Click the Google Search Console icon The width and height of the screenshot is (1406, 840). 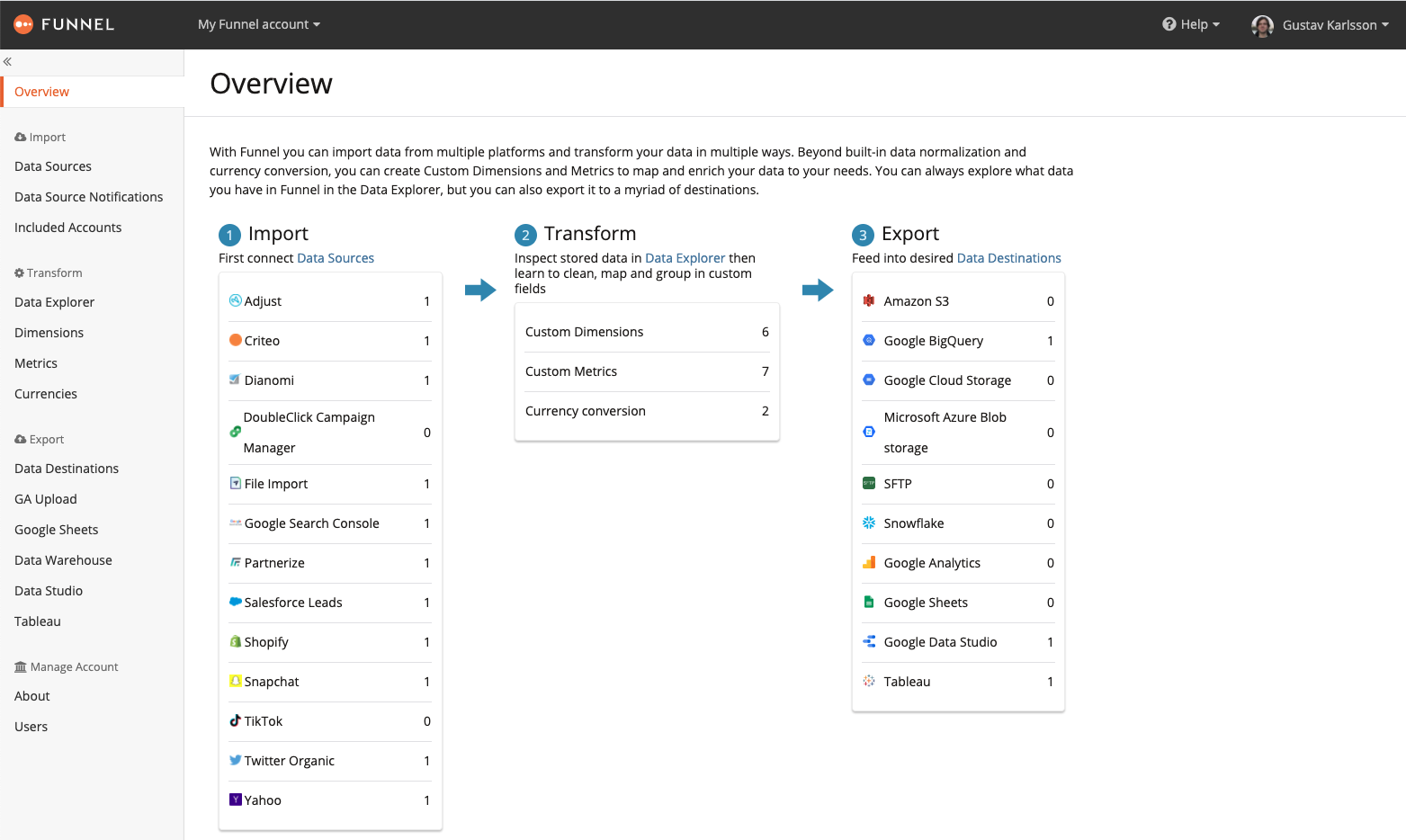tap(236, 523)
